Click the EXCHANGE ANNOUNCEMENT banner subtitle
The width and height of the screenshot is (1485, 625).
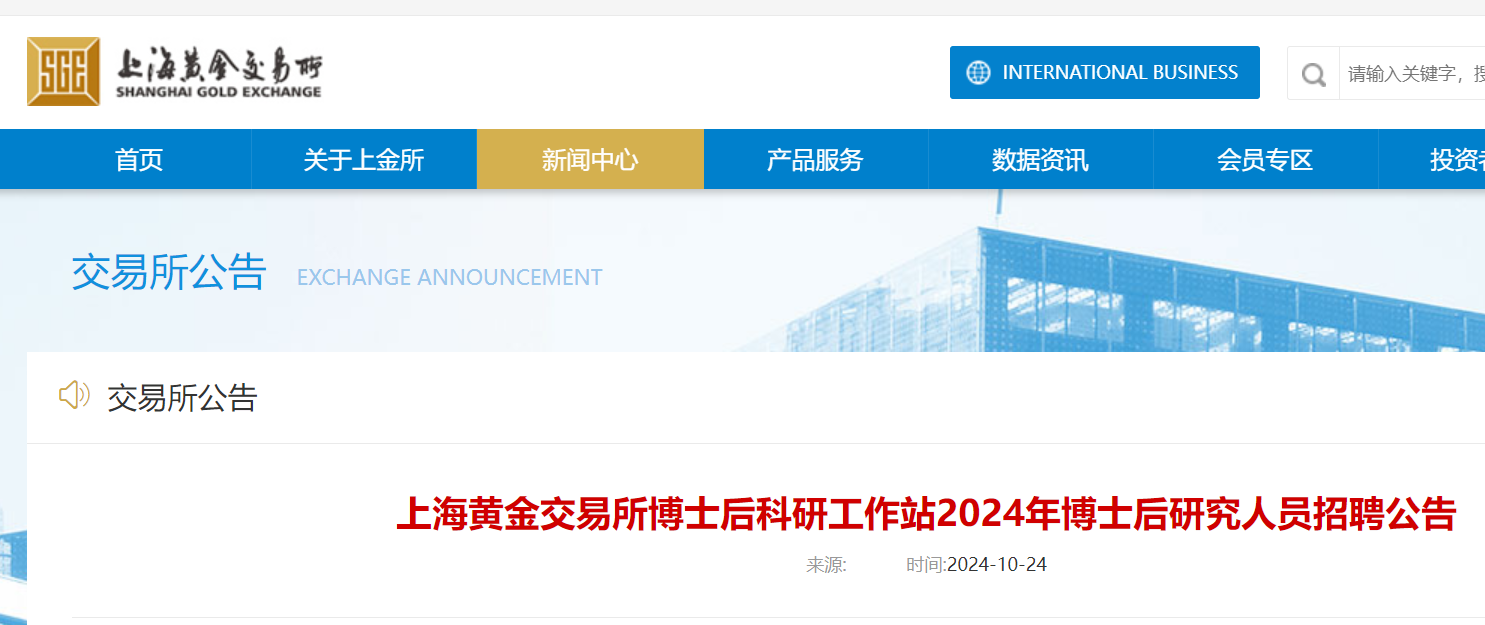[450, 277]
